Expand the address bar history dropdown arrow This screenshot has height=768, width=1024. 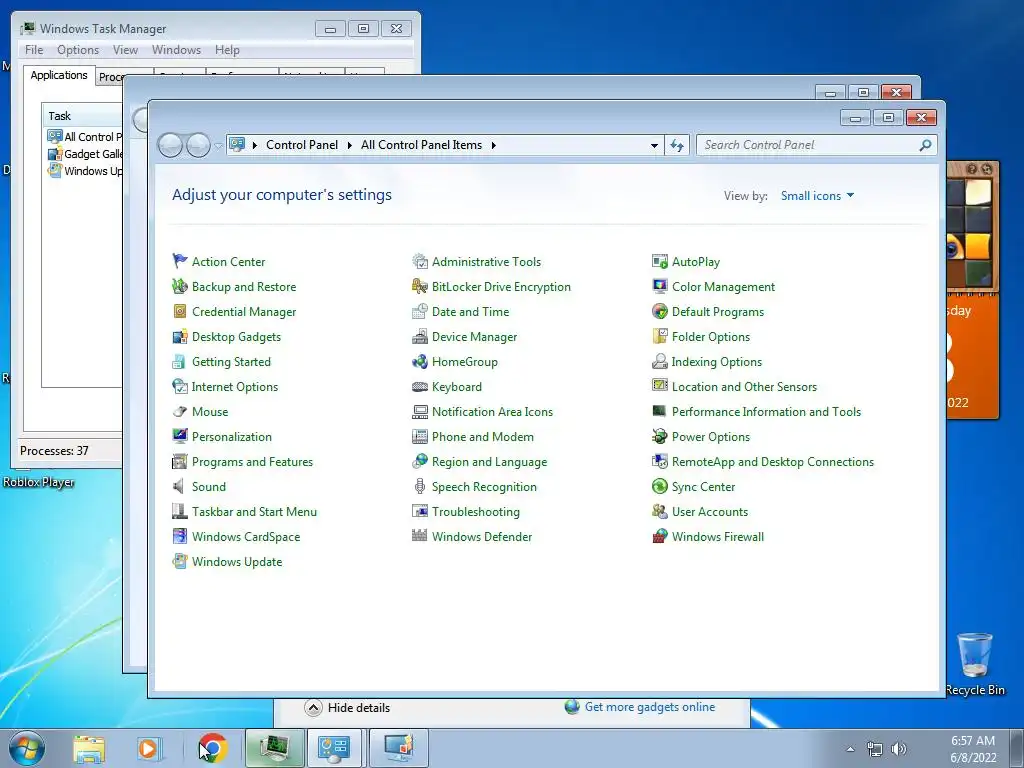[654, 145]
